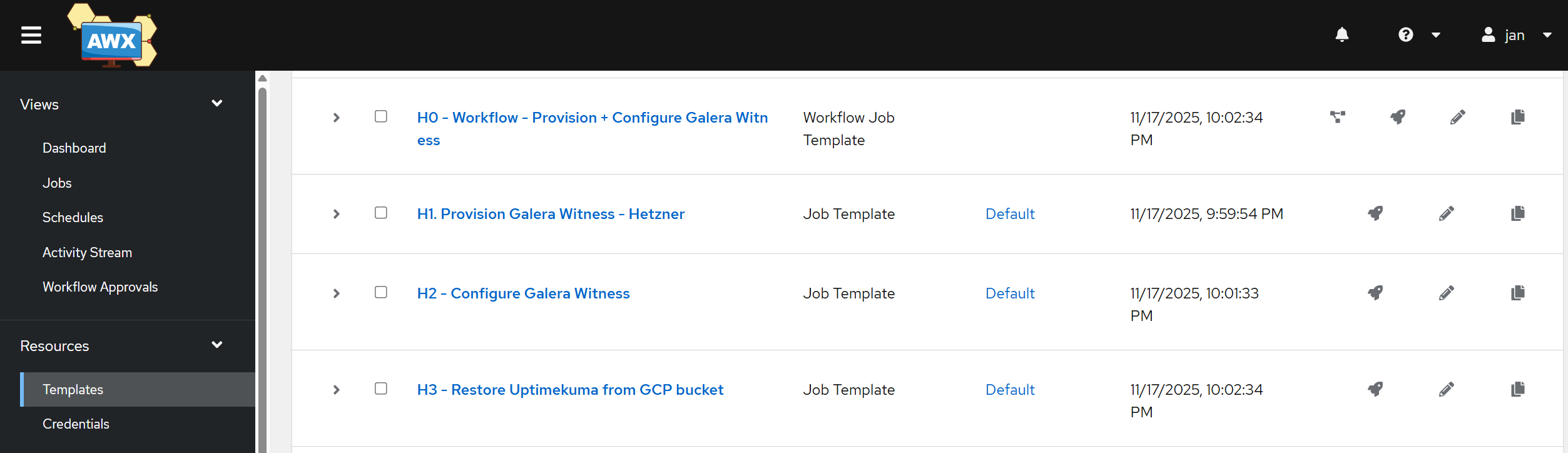Open the help dropdown menu
Screen dimensions: 1568x453
tap(1418, 35)
